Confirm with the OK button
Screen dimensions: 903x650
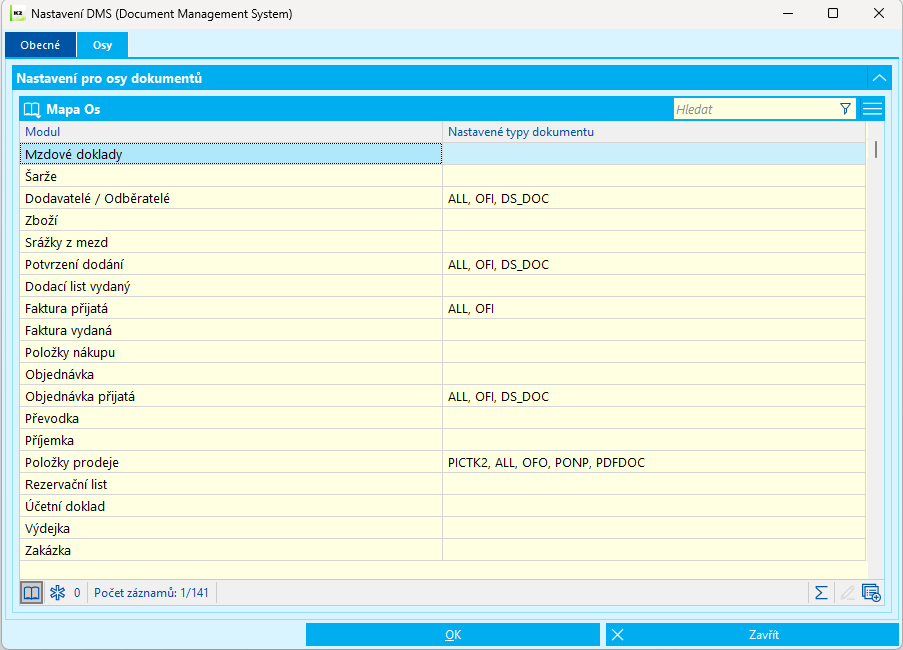453,634
